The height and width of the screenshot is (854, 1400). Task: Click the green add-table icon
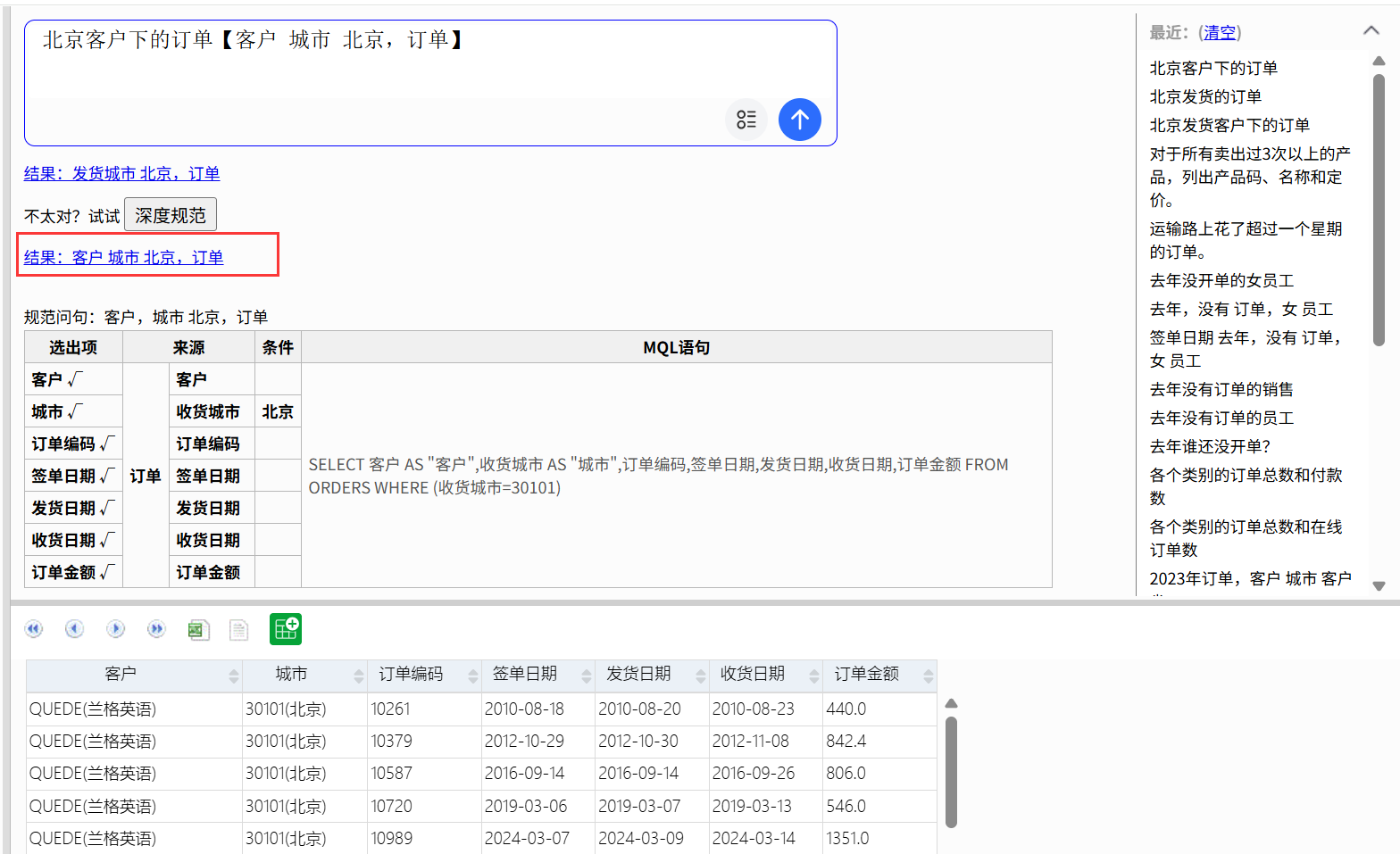tap(286, 629)
